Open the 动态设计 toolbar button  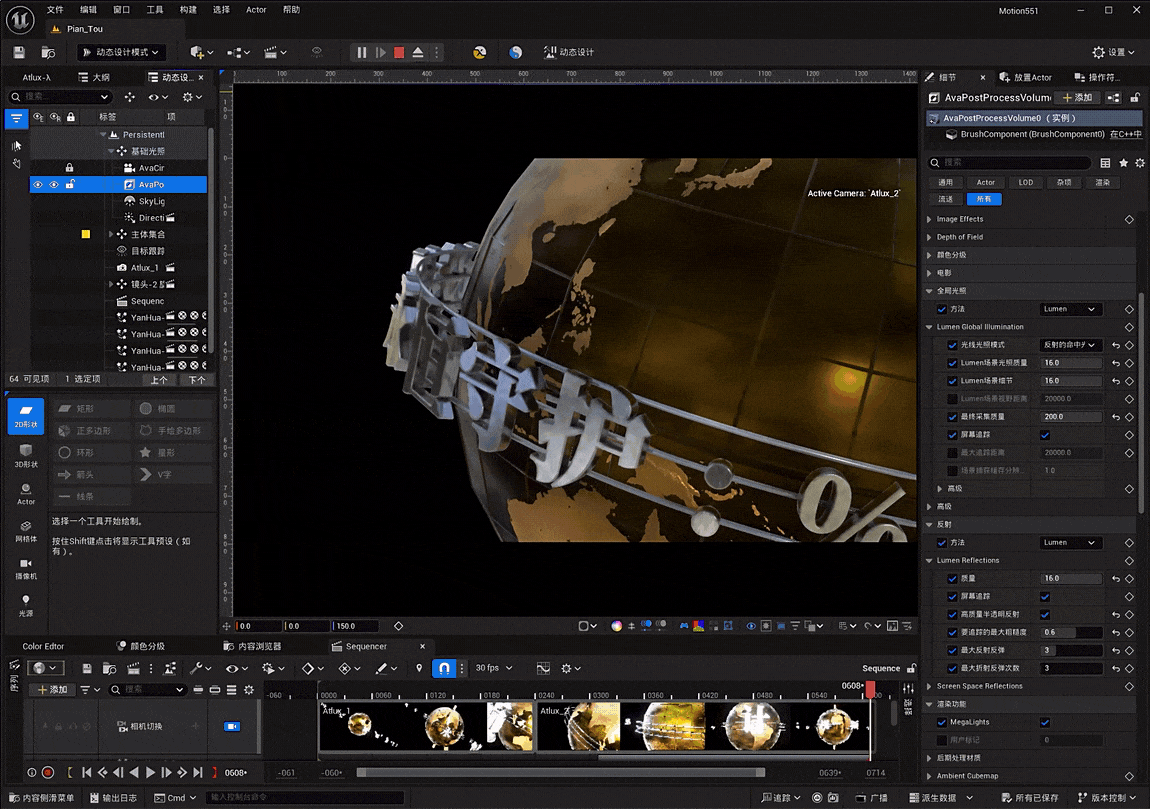568,52
